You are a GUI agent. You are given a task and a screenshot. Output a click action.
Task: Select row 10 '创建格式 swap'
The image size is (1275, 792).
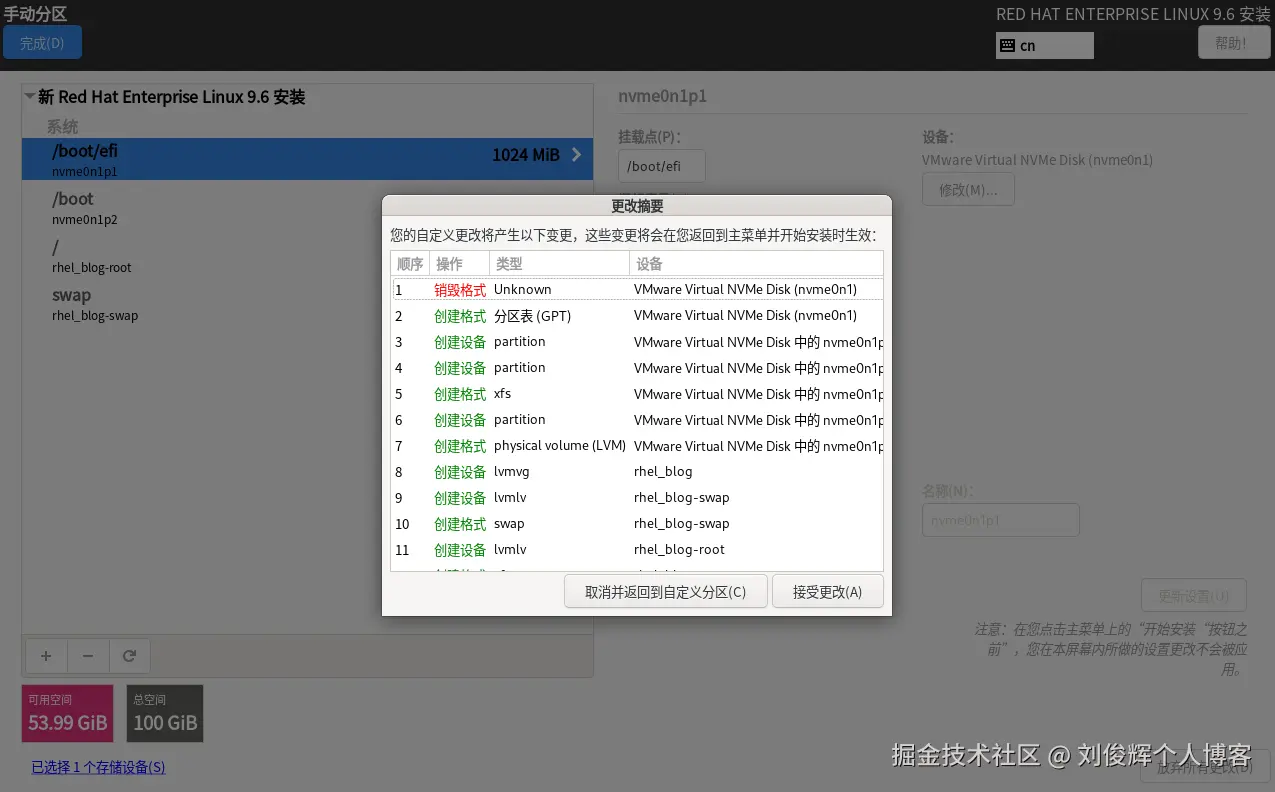point(637,523)
